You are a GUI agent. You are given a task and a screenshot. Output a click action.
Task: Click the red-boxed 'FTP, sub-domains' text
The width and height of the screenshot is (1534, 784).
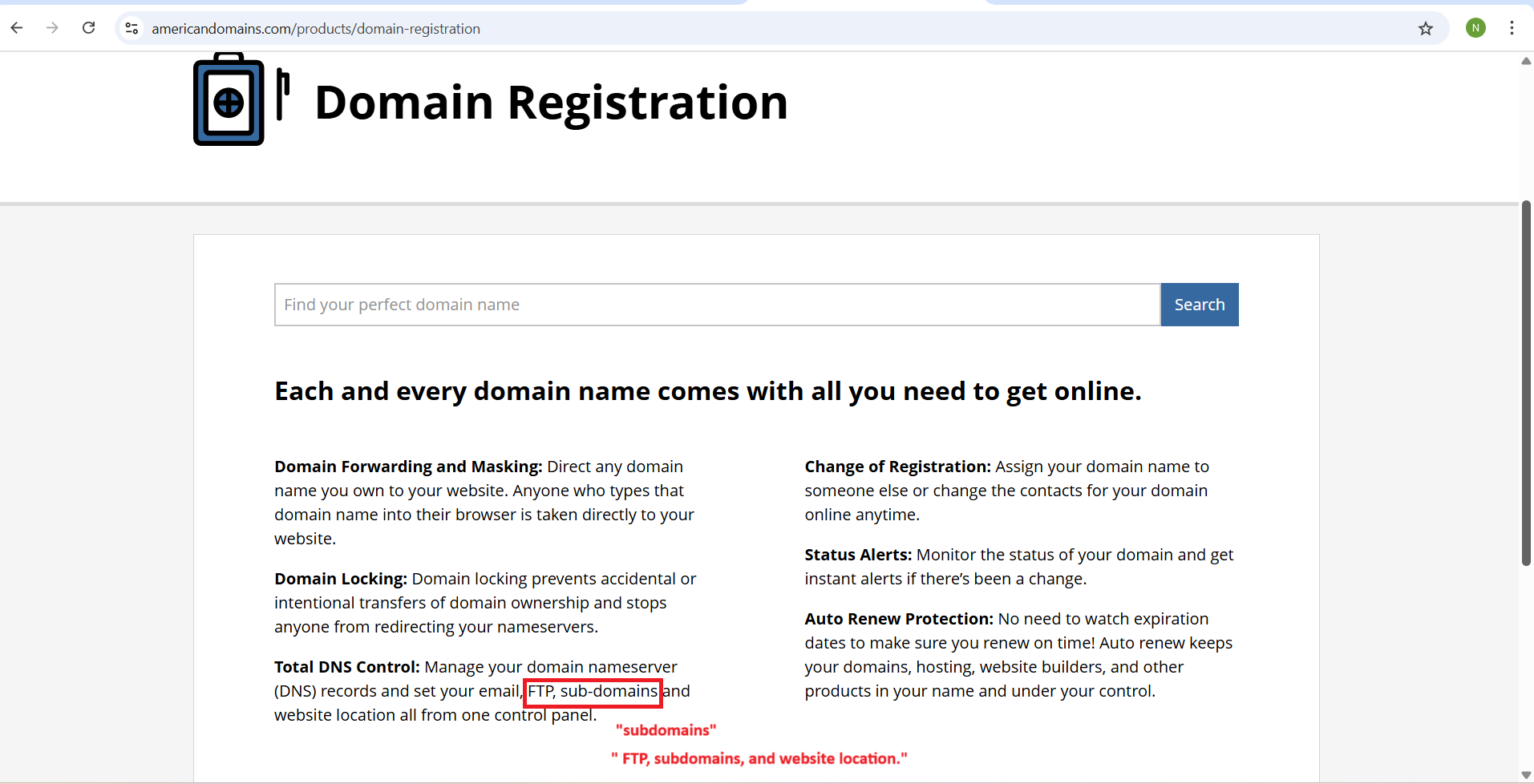pyautogui.click(x=593, y=692)
